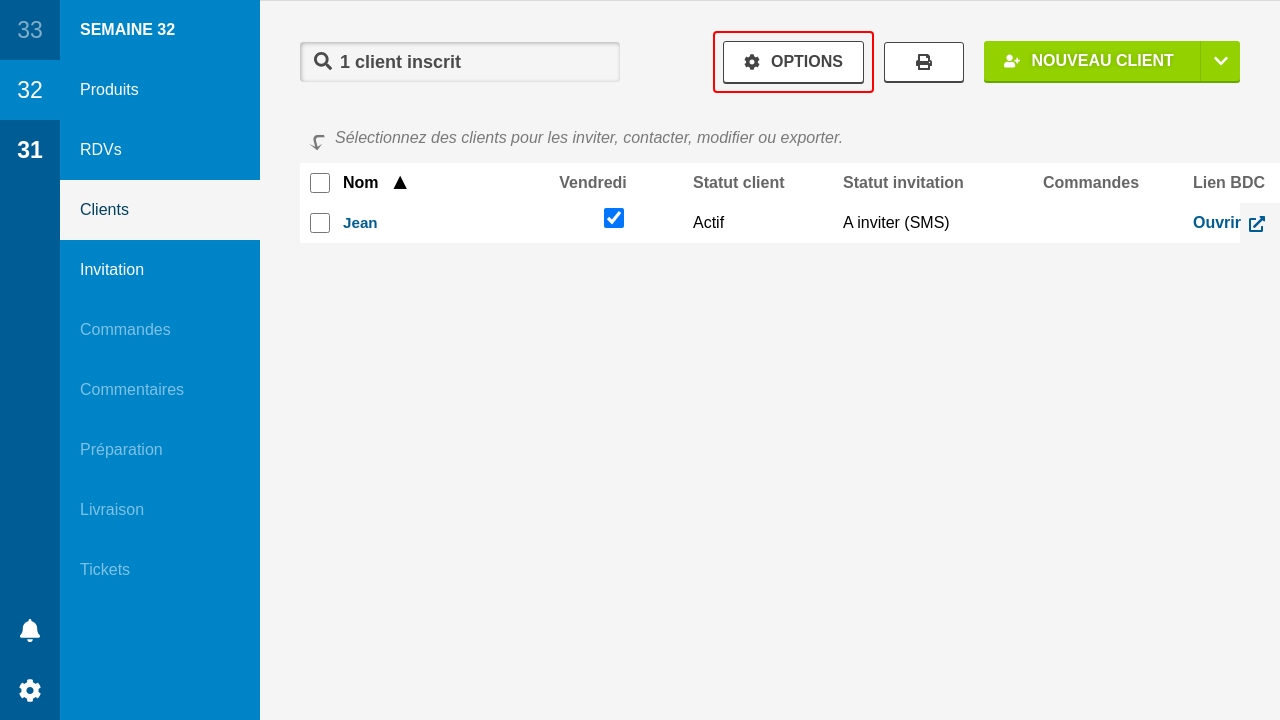Open the Options menu button
Viewport: 1280px width, 720px height.
793,62
